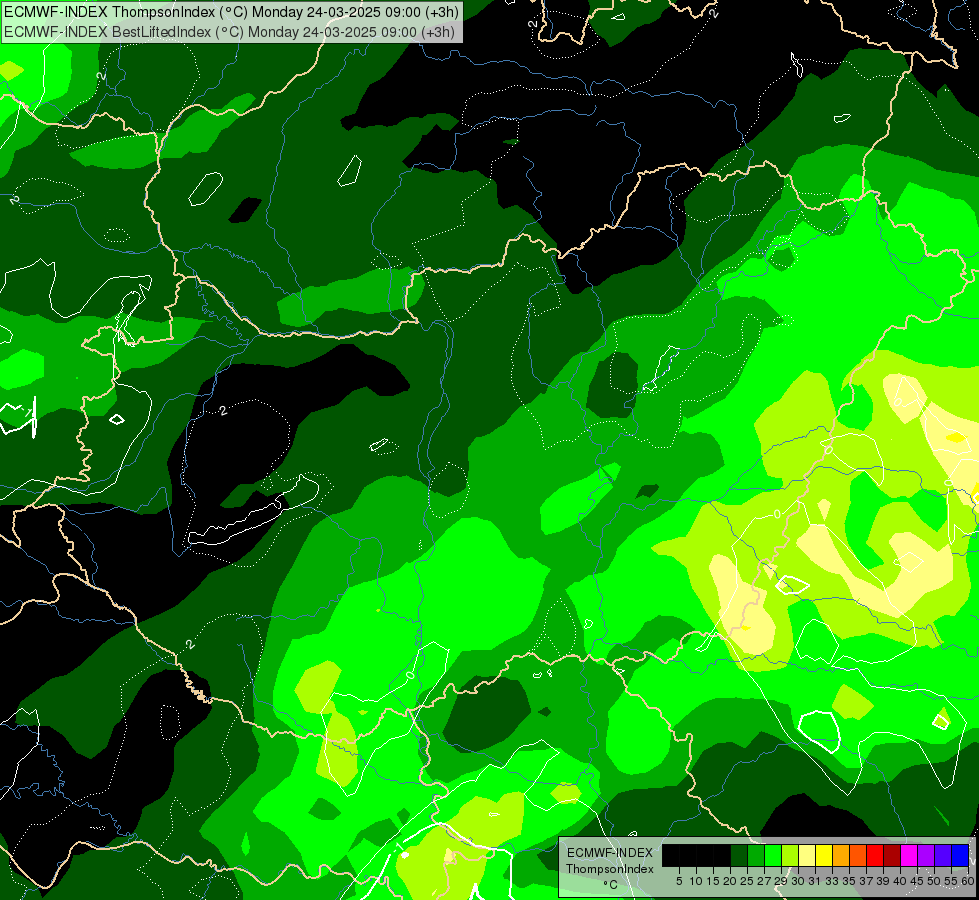979x900 pixels.
Task: Click the legend tick value "27"
Action: [764, 881]
